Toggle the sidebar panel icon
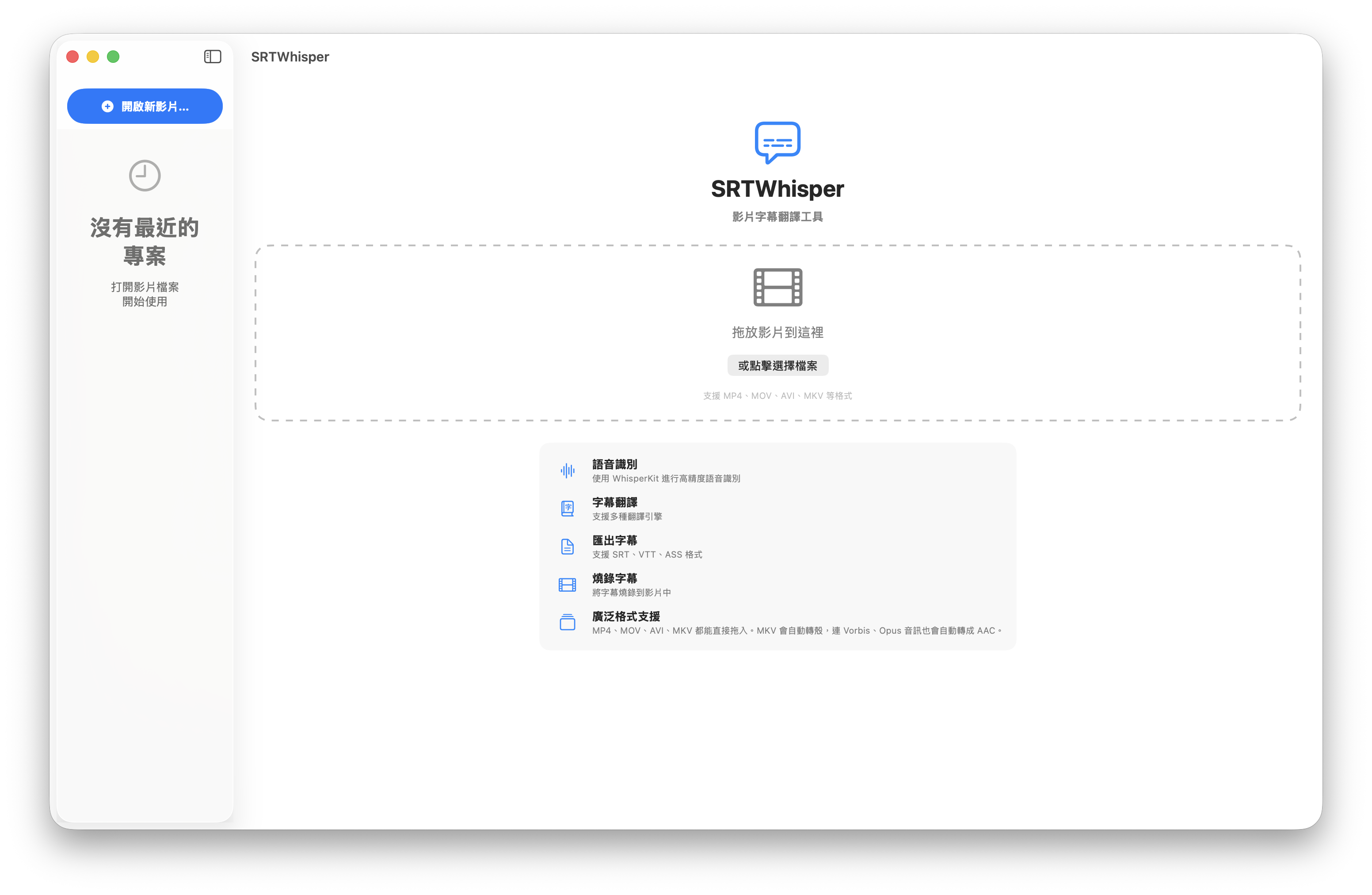 [x=213, y=57]
